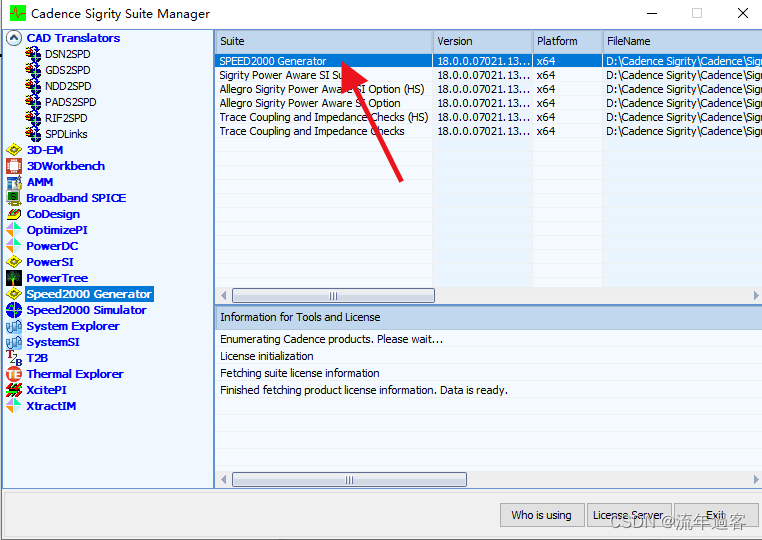
Task: Select DSN2SPD in the sidebar
Action: pyautogui.click(x=68, y=54)
